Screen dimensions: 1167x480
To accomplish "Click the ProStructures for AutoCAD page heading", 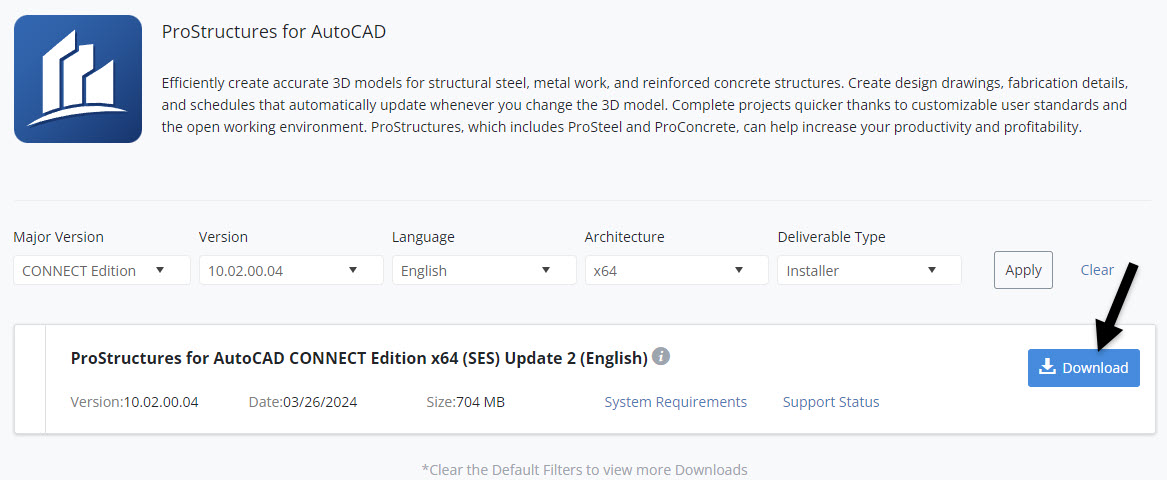I will [274, 32].
